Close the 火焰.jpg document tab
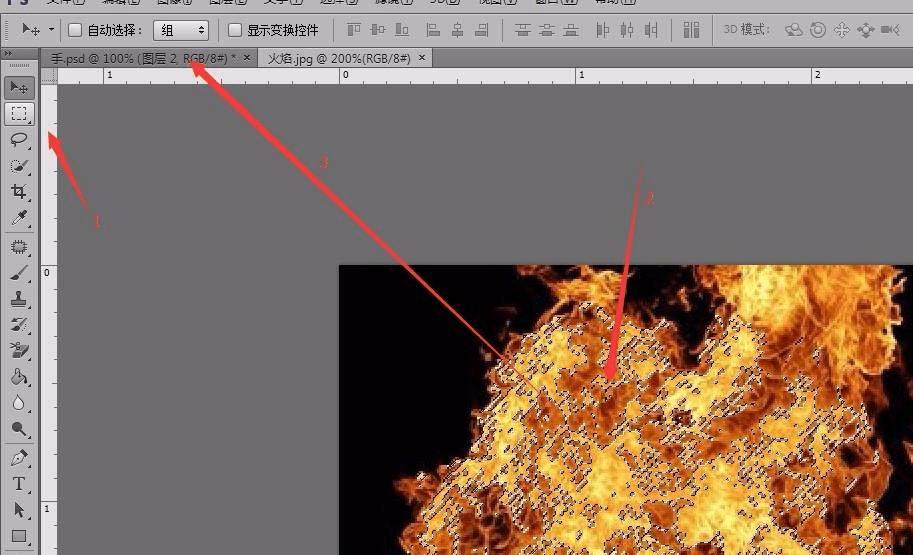Image resolution: width=913 pixels, height=555 pixels. (x=422, y=58)
